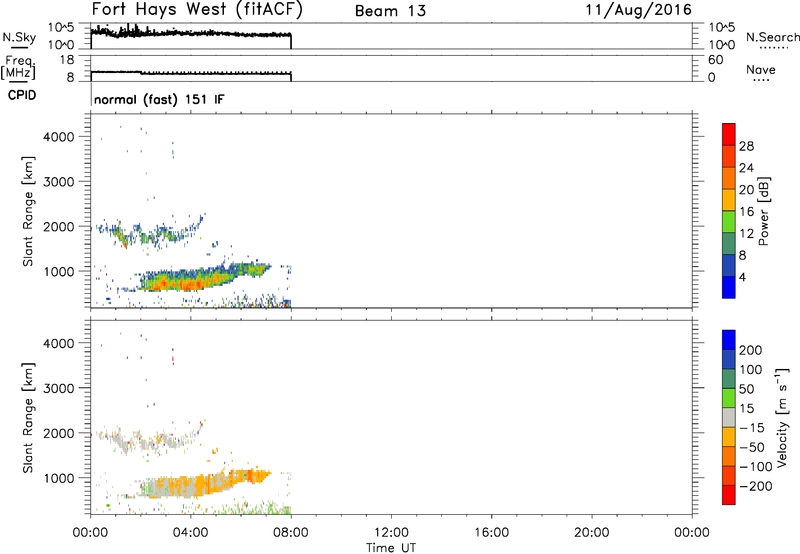Click the 'Freq. [MHz]' axis label
This screenshot has height=554, width=800.
point(19,68)
